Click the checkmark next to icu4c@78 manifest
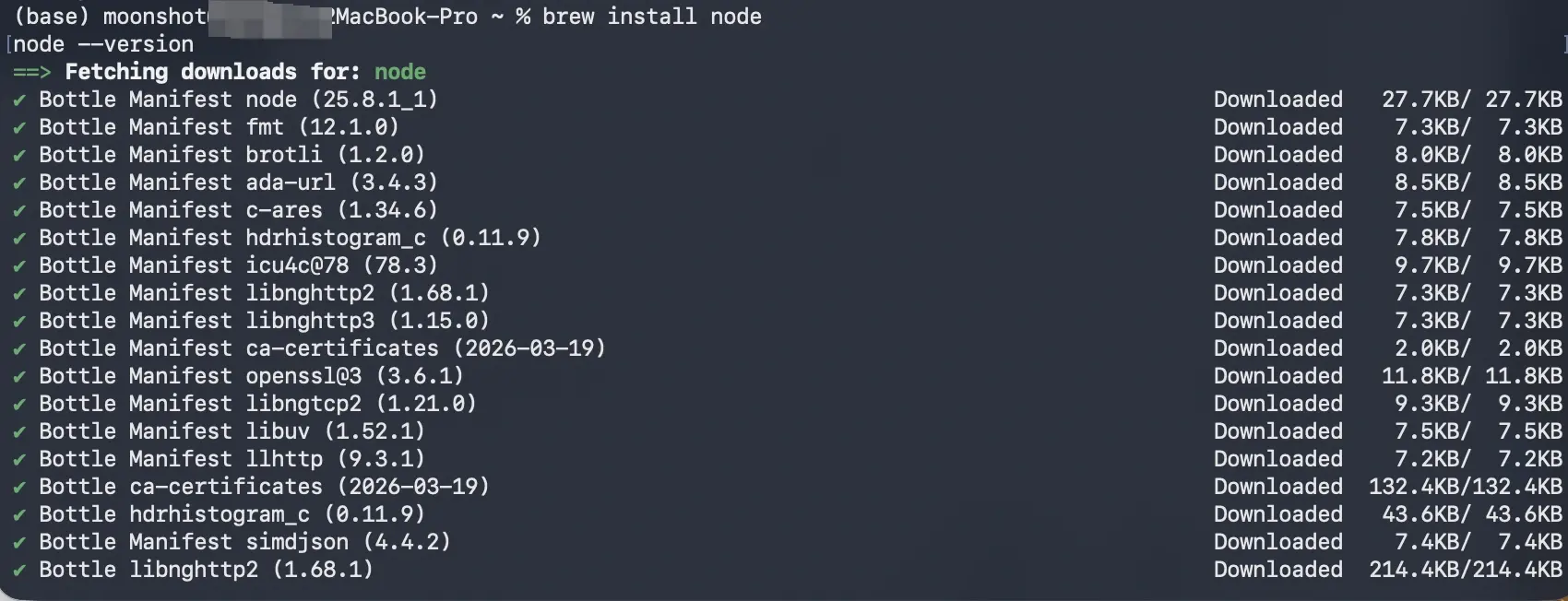This screenshot has height=601, width=1568. [19, 266]
